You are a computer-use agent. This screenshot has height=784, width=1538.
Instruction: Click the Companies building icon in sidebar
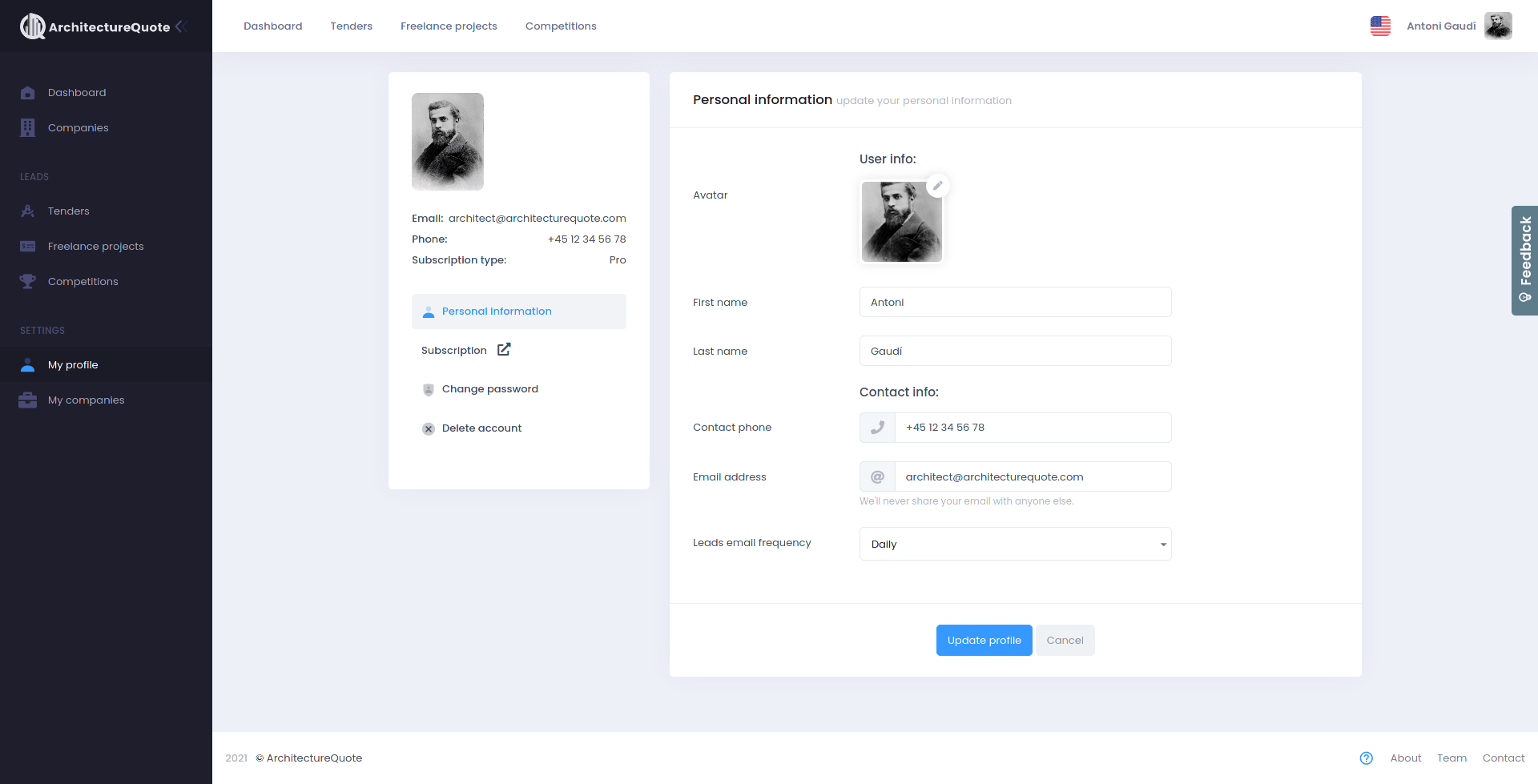(x=28, y=128)
